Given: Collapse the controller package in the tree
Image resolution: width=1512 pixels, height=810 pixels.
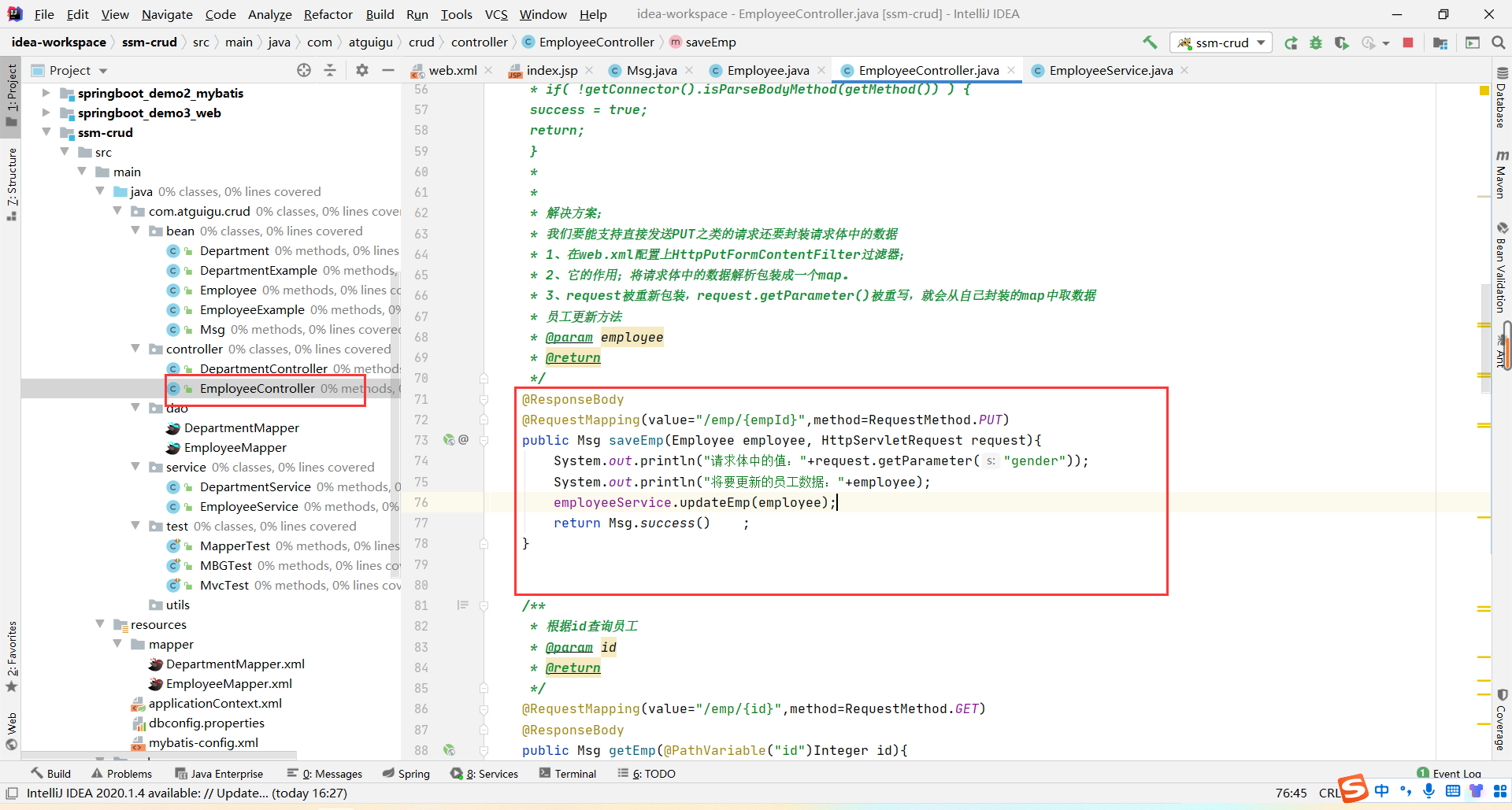Looking at the screenshot, I should click(x=135, y=349).
